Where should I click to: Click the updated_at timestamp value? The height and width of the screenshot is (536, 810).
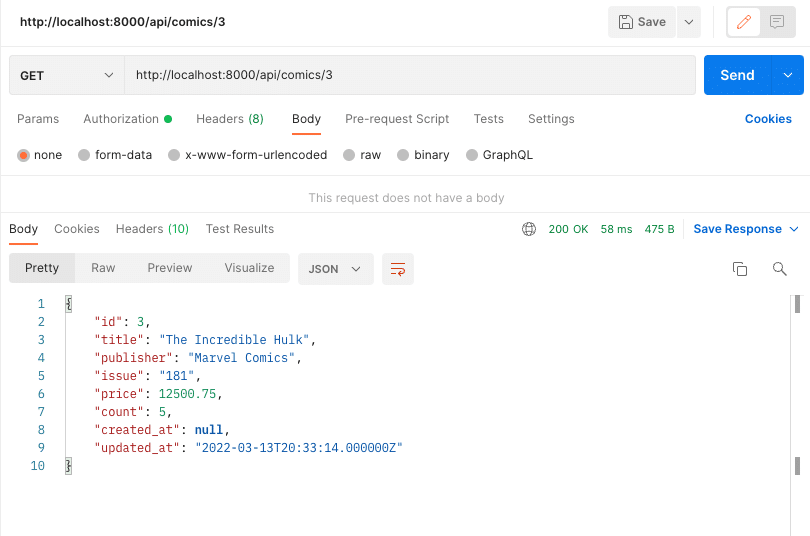click(299, 448)
